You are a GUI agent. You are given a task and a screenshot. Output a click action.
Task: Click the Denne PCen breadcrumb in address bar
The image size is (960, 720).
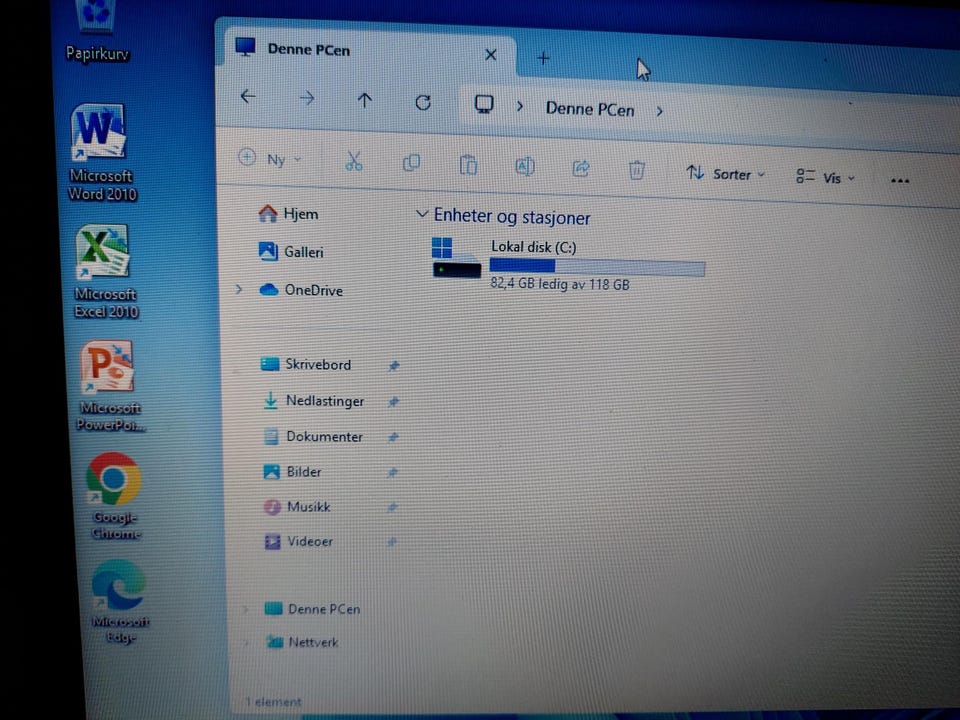tap(590, 110)
